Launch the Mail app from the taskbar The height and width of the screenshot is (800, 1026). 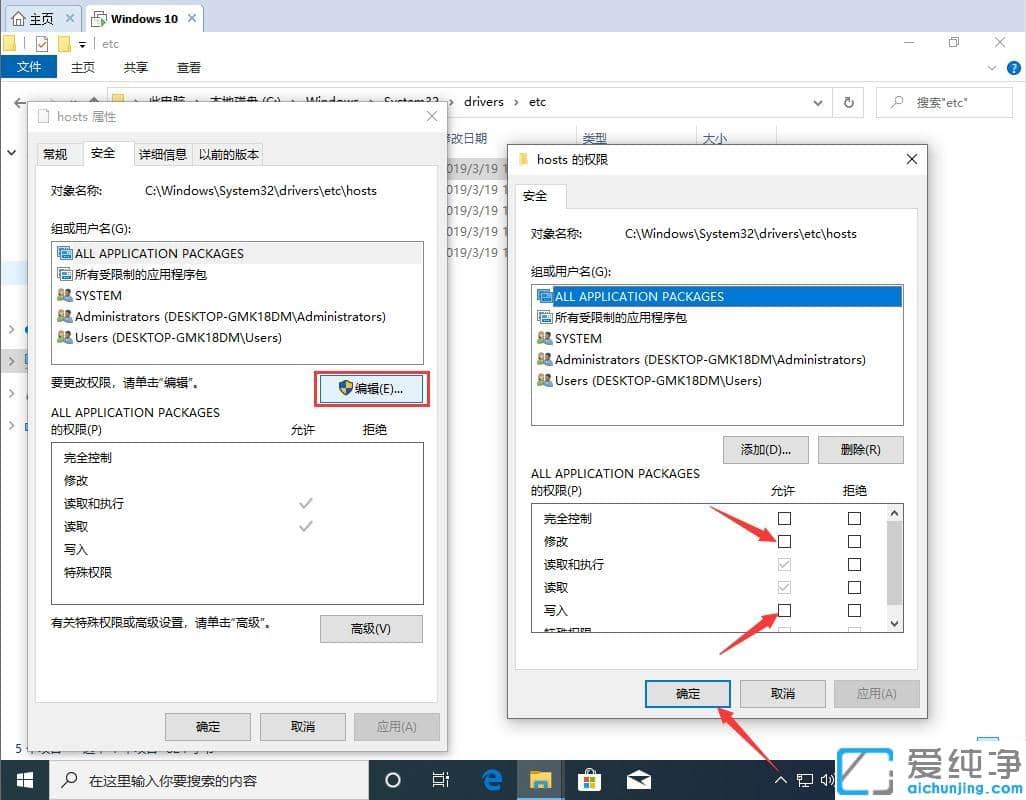[638, 779]
